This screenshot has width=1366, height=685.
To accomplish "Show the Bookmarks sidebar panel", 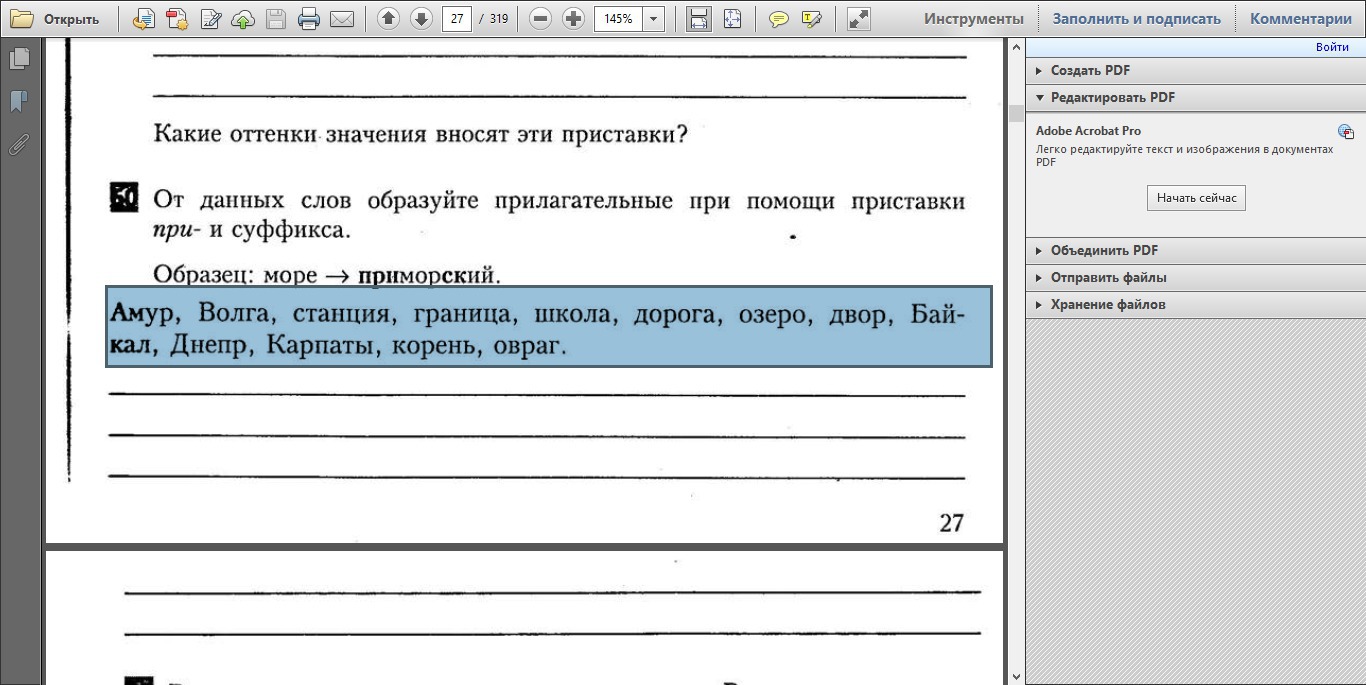I will point(19,101).
